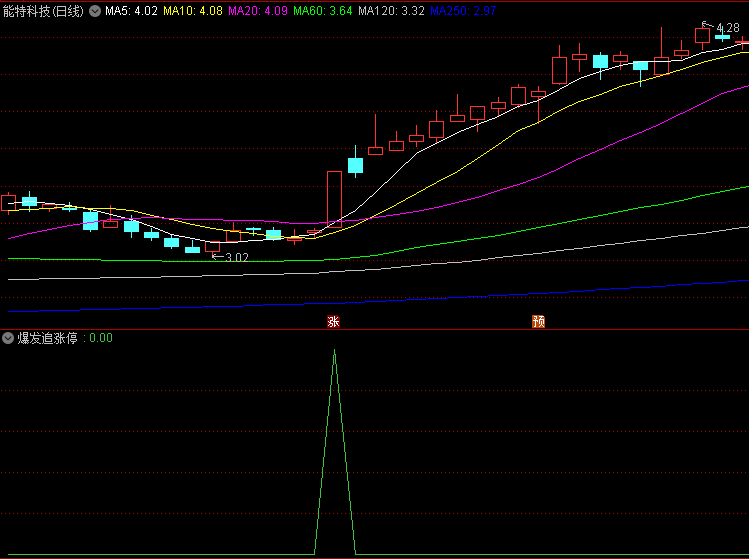The image size is (749, 559).
Task: Select the yellow MA10: 4.08 label
Action: click(193, 12)
